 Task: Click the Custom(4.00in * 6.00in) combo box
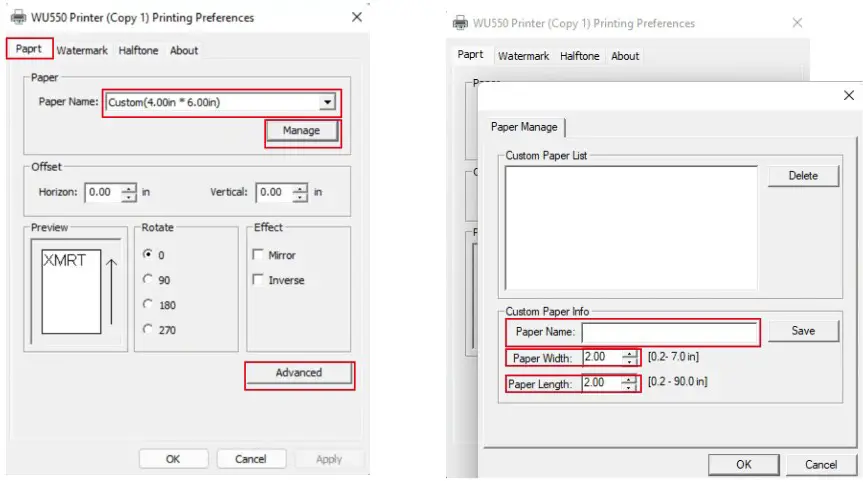[x=221, y=102]
